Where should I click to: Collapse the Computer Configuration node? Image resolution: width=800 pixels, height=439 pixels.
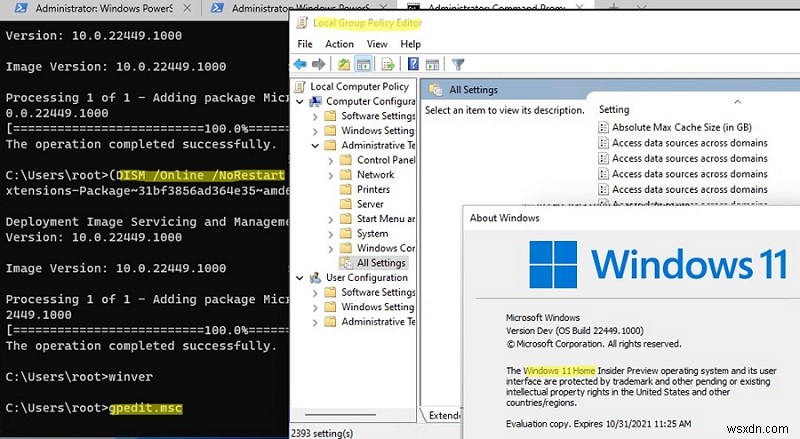299,102
